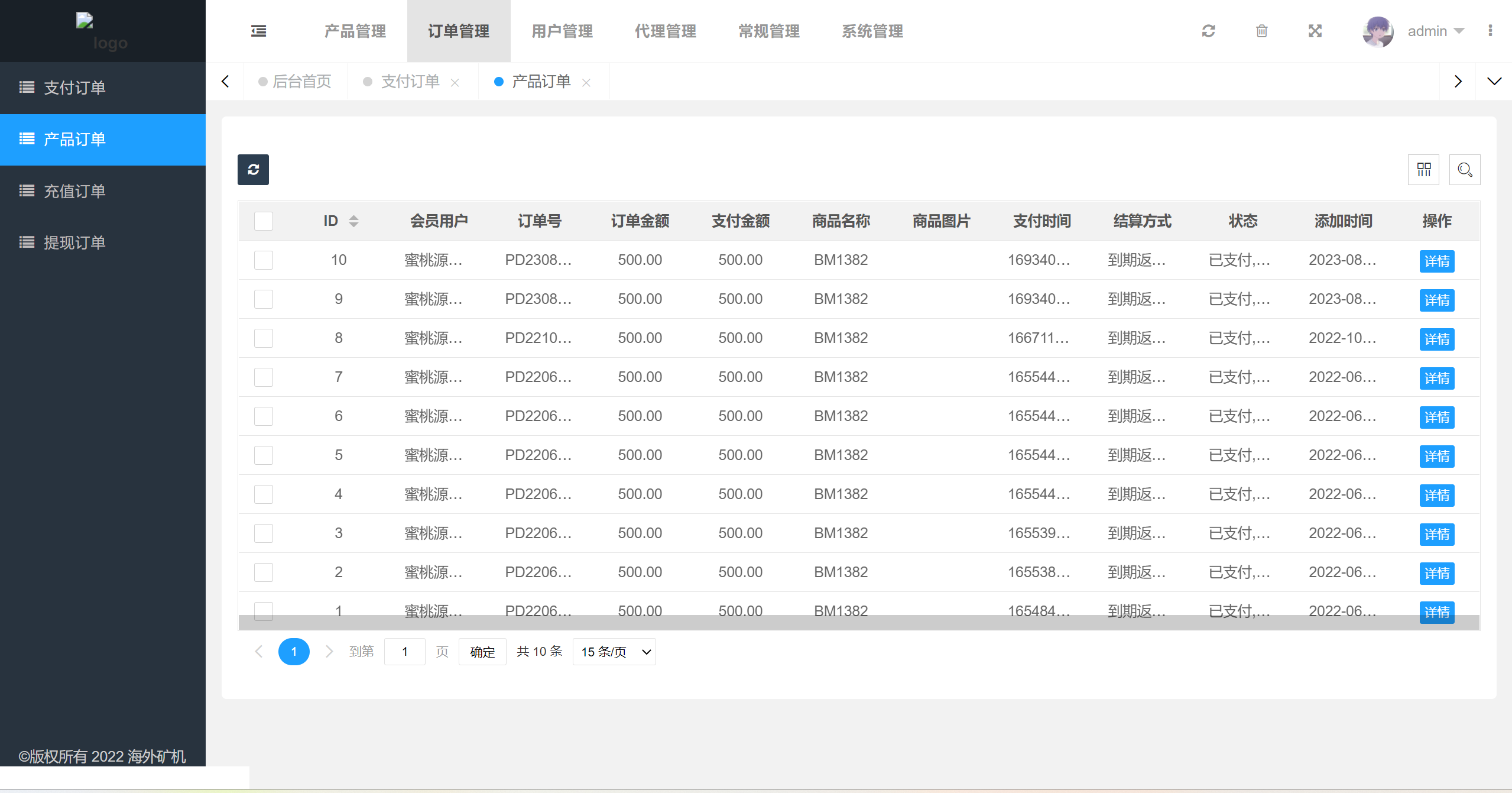
Task: Tick the checkbox for row ID 4
Action: 264,494
